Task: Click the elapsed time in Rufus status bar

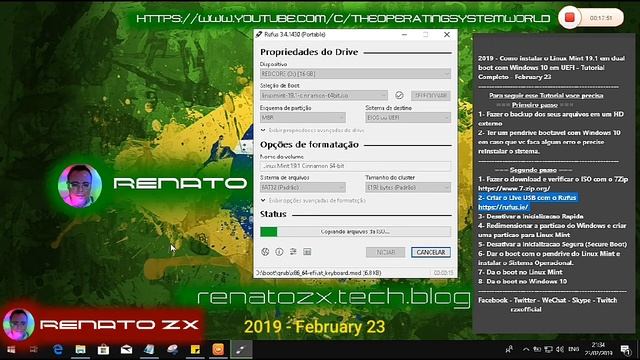Action: pyautogui.click(x=443, y=273)
